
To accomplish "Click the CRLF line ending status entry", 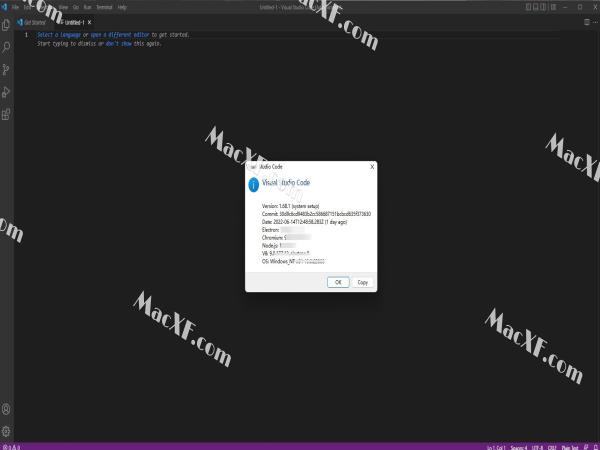I will click(552, 447).
